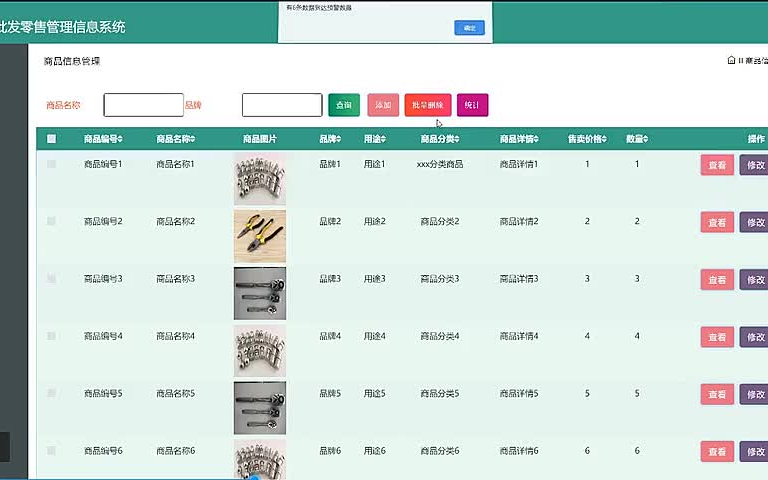View details of 商品名称6 row
The width and height of the screenshot is (768, 480).
(717, 452)
